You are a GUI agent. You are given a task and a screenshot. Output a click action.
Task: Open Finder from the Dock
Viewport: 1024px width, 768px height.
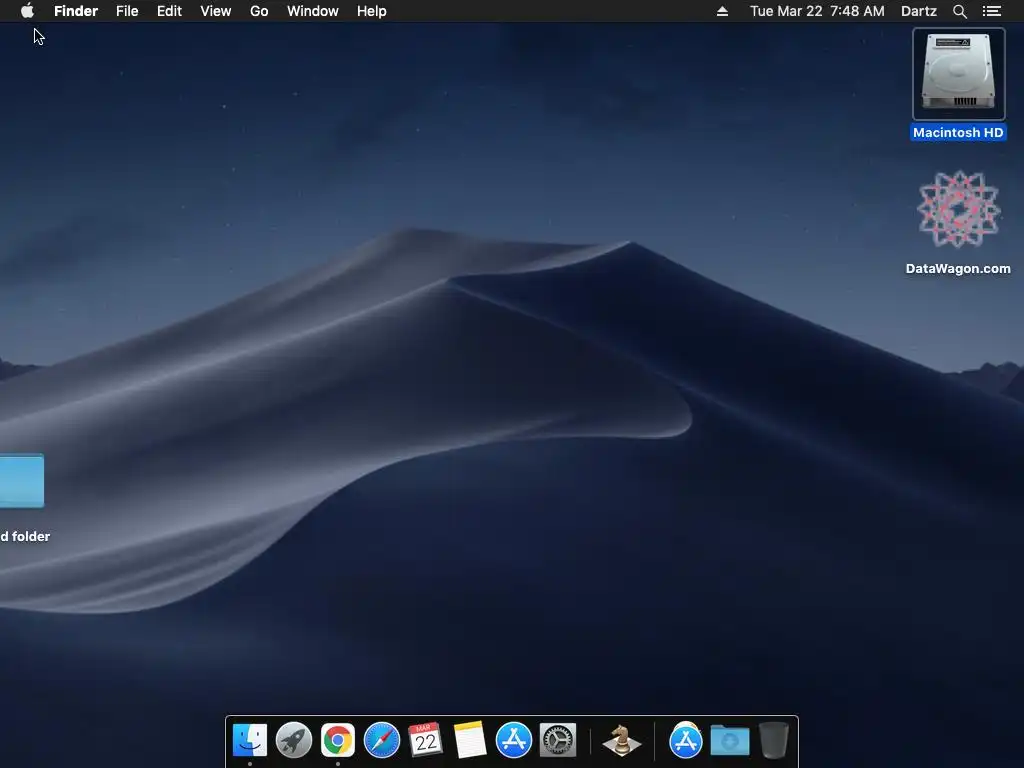(x=250, y=741)
